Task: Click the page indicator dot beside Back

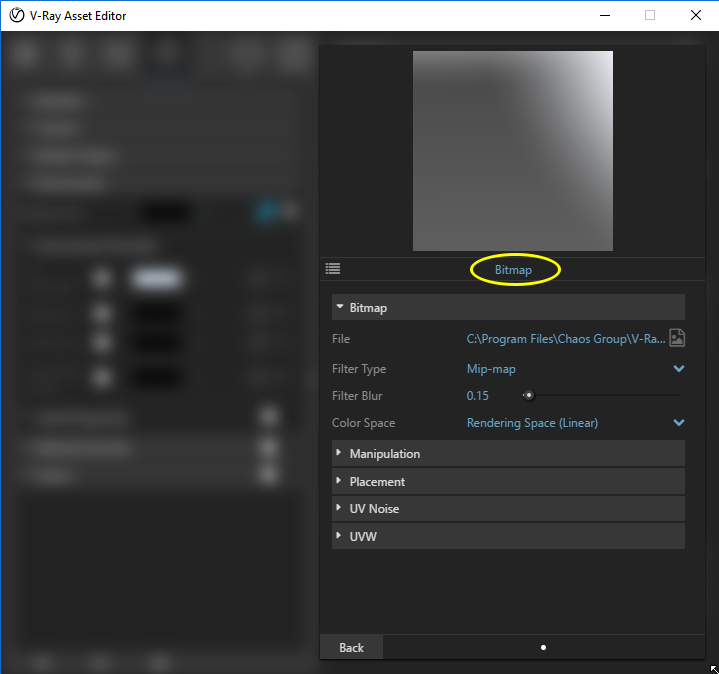Action: pyautogui.click(x=543, y=647)
